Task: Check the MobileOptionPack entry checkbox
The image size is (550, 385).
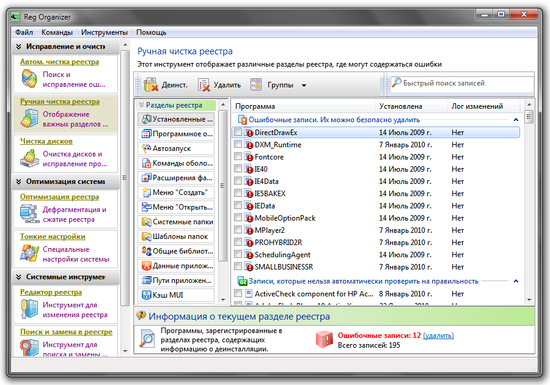Action: point(238,218)
